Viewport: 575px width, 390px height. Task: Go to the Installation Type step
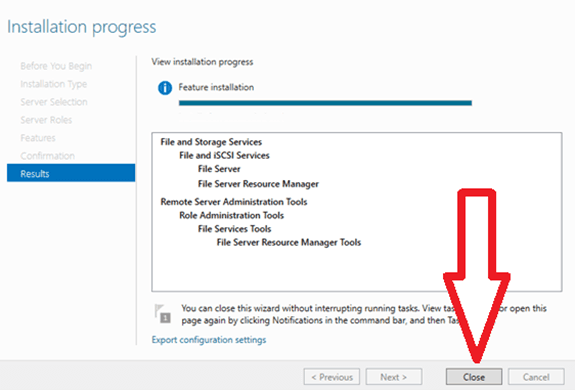click(54, 84)
